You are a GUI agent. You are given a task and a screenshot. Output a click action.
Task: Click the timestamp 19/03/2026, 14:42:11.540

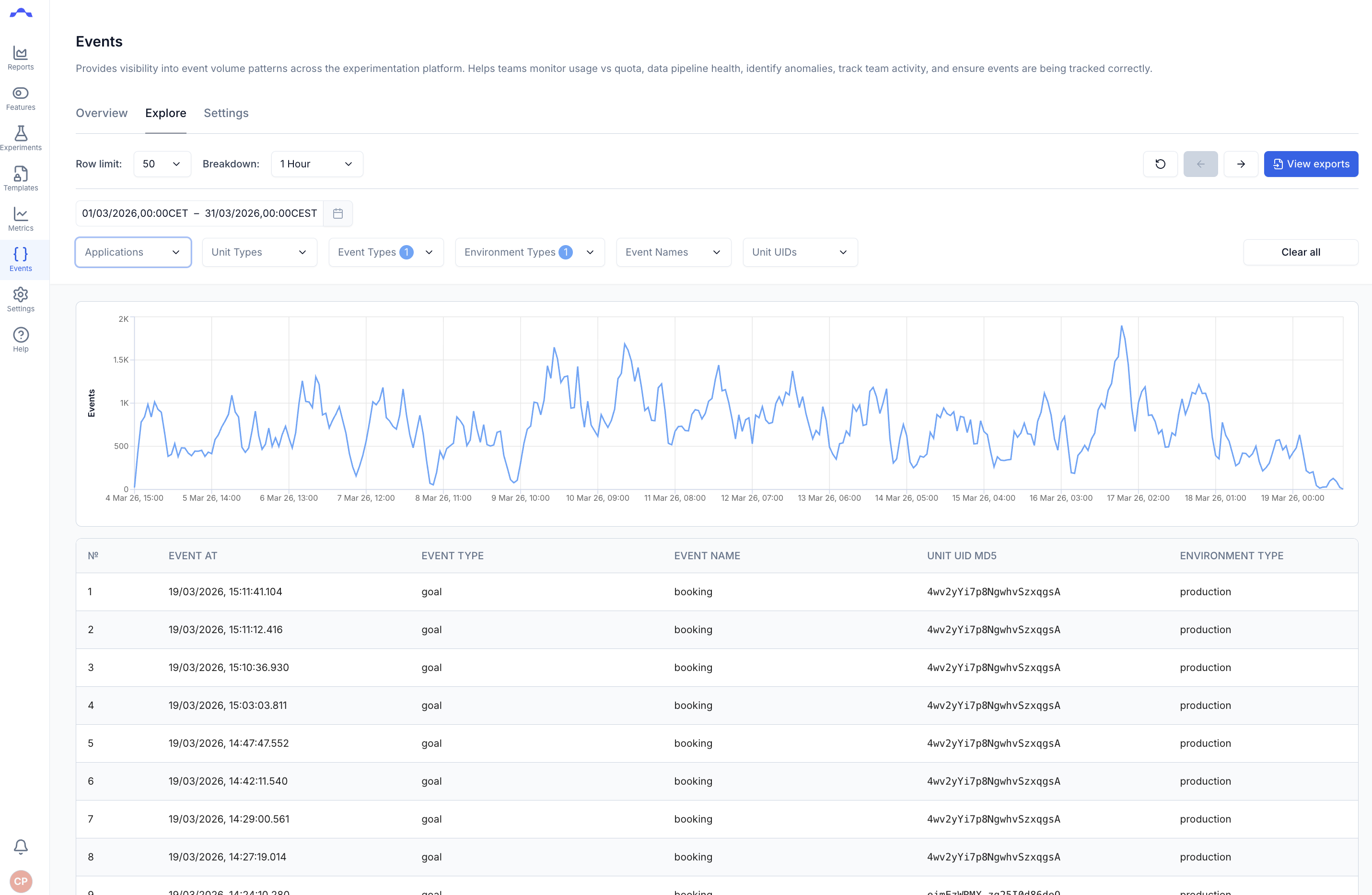(228, 781)
